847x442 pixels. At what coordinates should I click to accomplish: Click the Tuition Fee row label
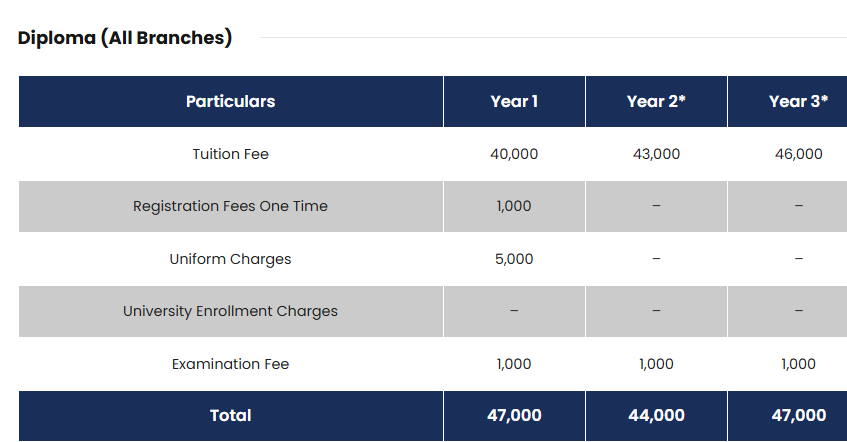[230, 154]
